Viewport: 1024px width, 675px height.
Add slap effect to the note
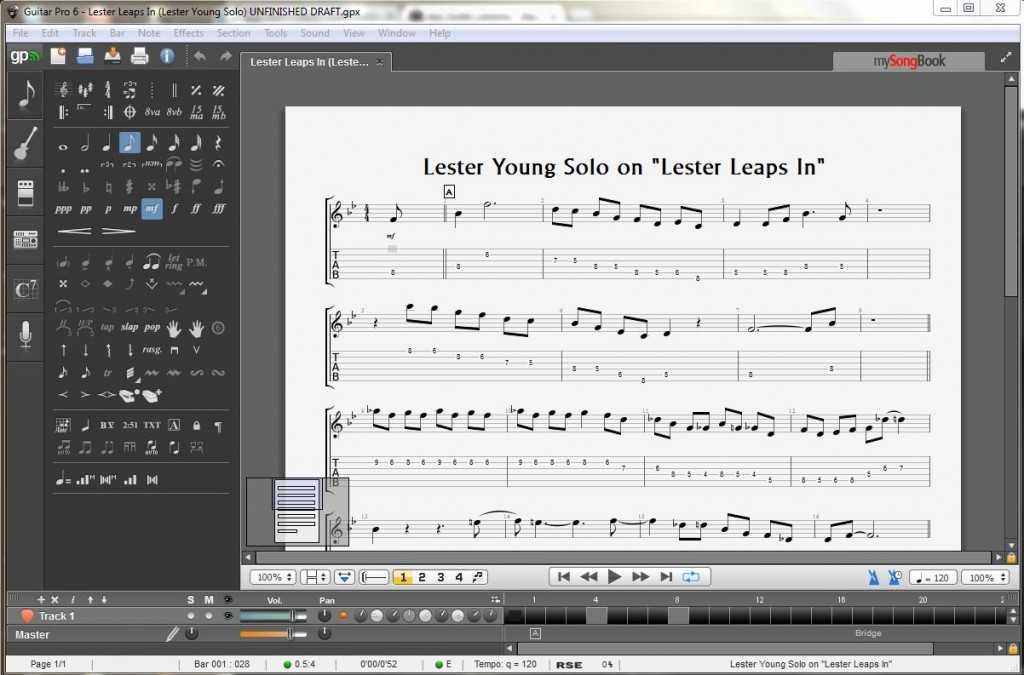(x=129, y=327)
